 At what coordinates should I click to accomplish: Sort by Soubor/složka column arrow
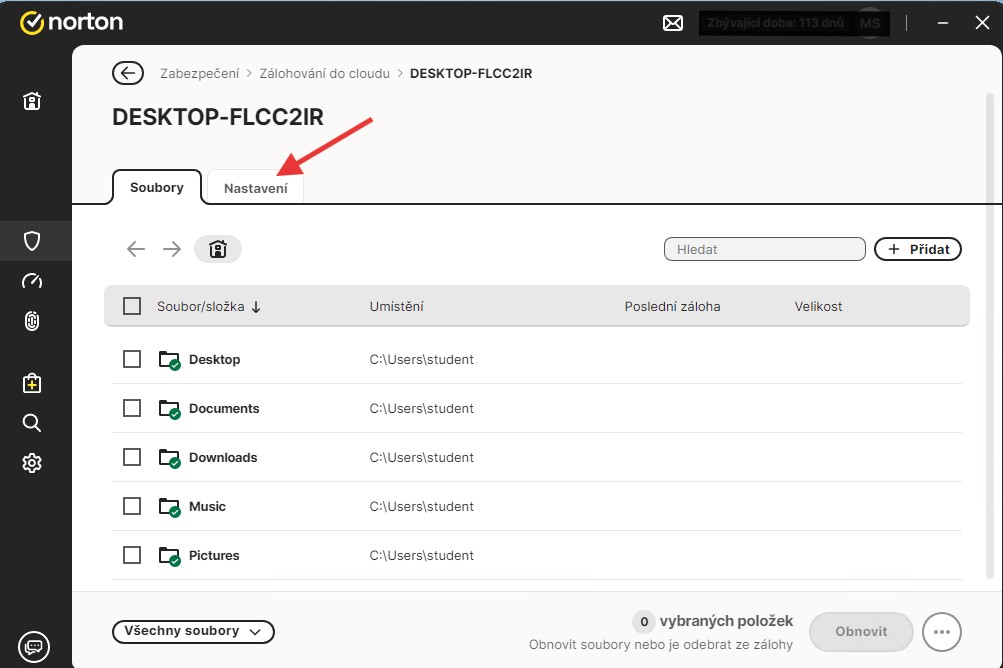click(x=256, y=307)
